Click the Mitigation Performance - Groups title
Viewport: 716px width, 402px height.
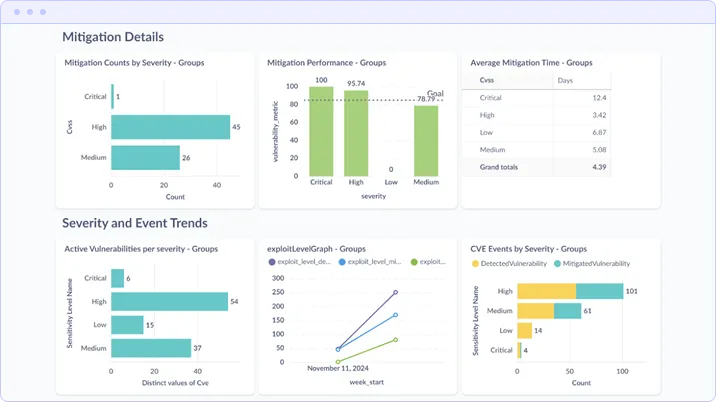(x=326, y=63)
